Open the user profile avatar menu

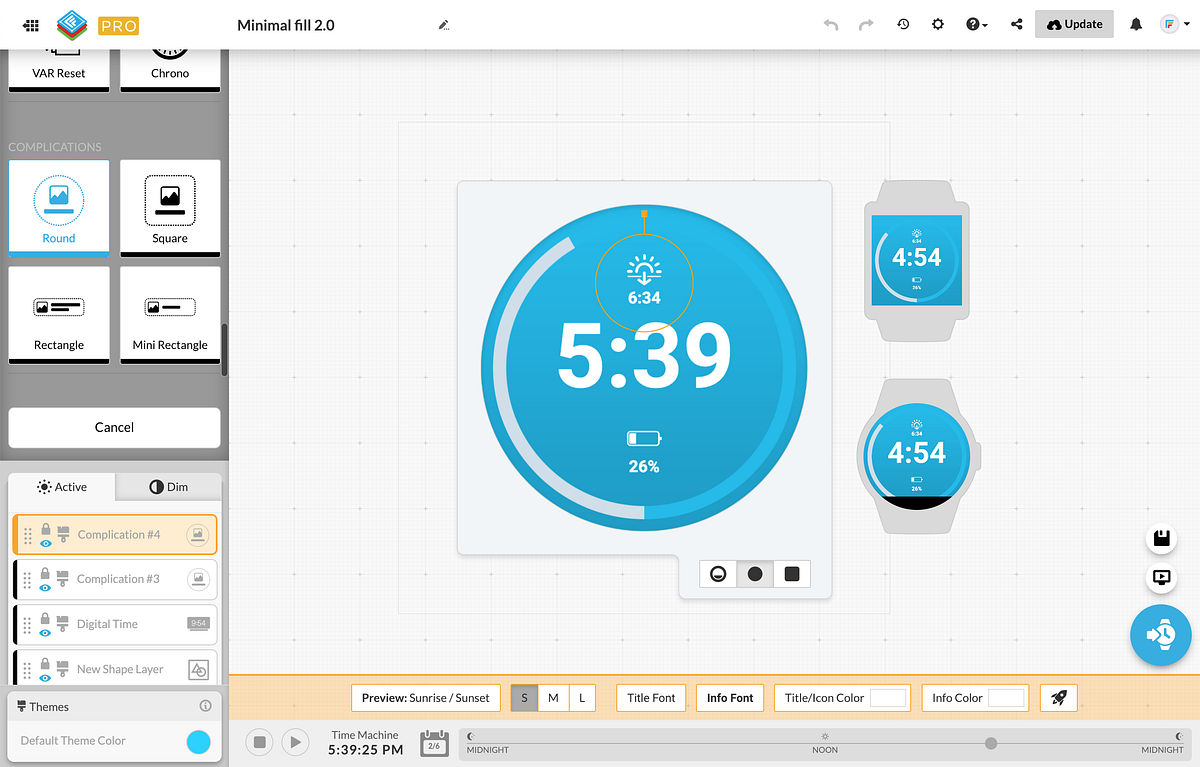click(x=1170, y=24)
